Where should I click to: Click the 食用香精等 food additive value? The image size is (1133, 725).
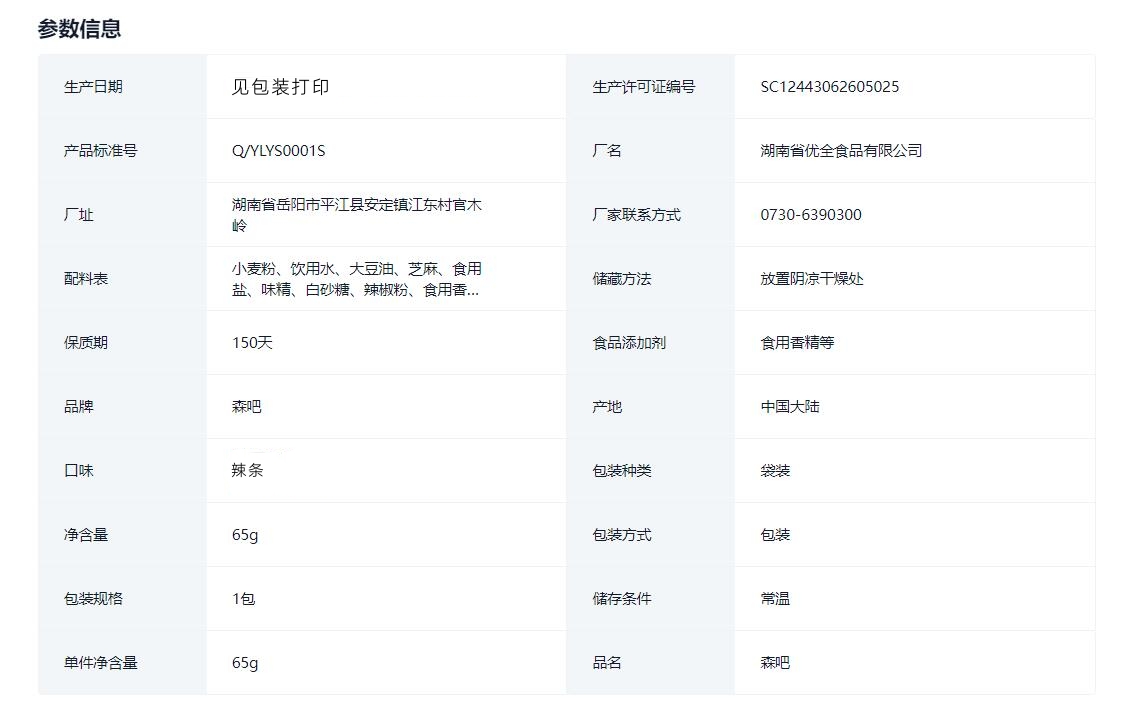click(796, 343)
